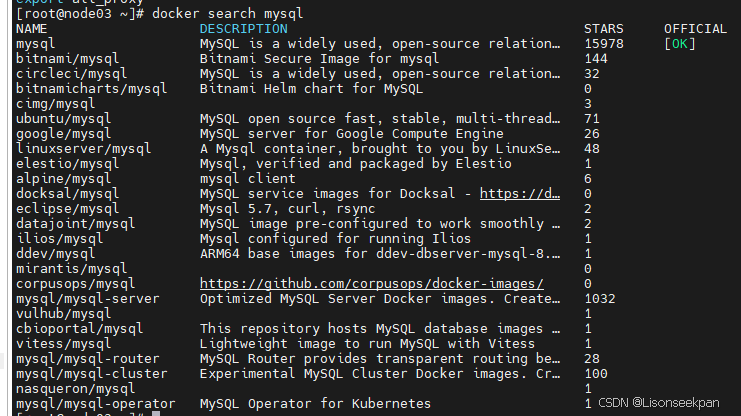Click 'ARM64 base images for ddev-dbserver' description
The image size is (741, 416).
click(x=379, y=254)
